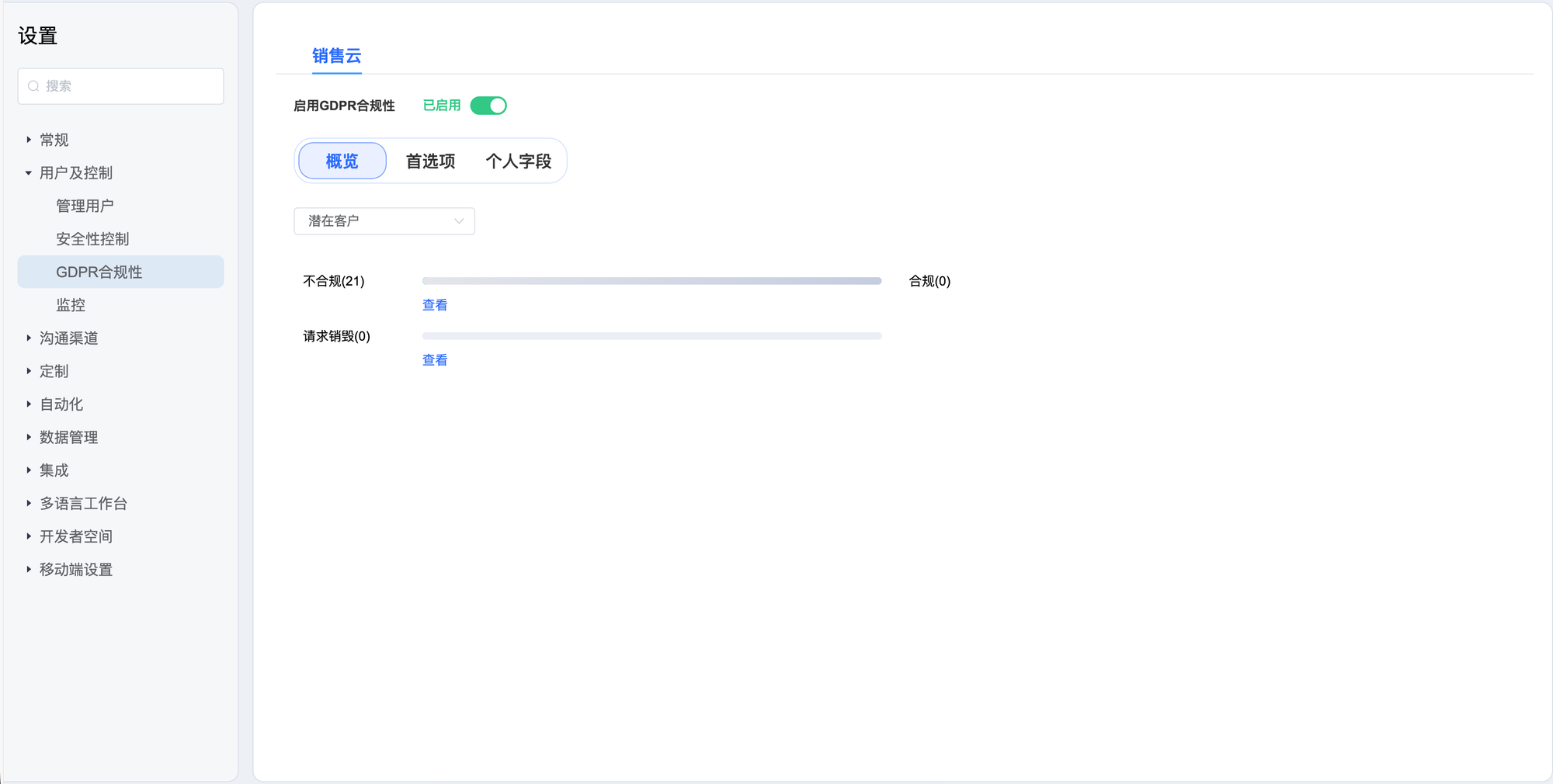Click 查看 link under non-compliant records
1553x784 pixels.
click(435, 305)
